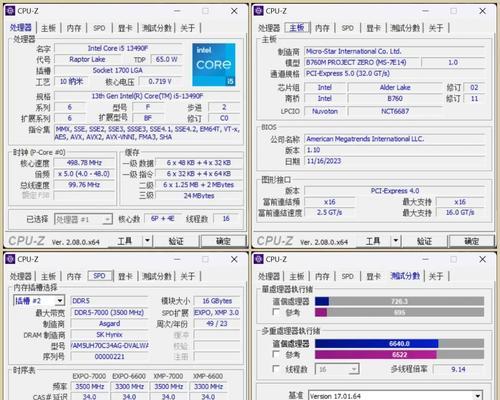The image size is (500, 400).
Task: Switch to SPD tab in processor window
Action: click(99, 28)
